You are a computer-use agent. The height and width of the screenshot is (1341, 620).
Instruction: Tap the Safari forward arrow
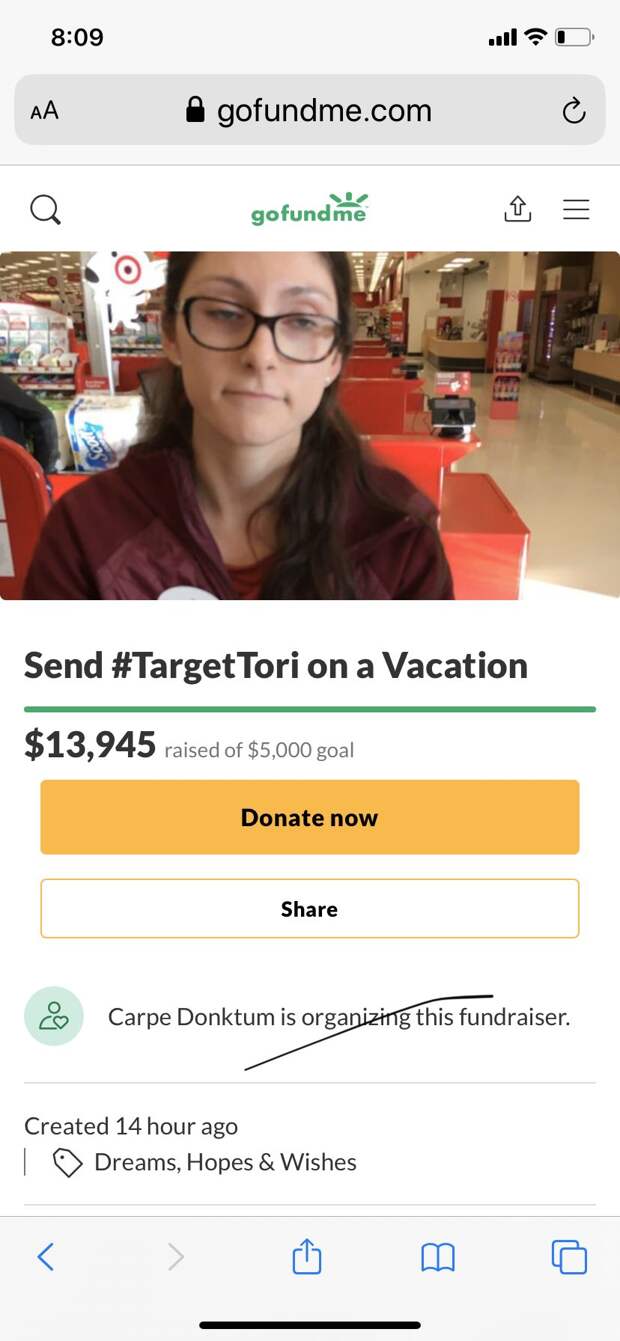click(x=175, y=1256)
